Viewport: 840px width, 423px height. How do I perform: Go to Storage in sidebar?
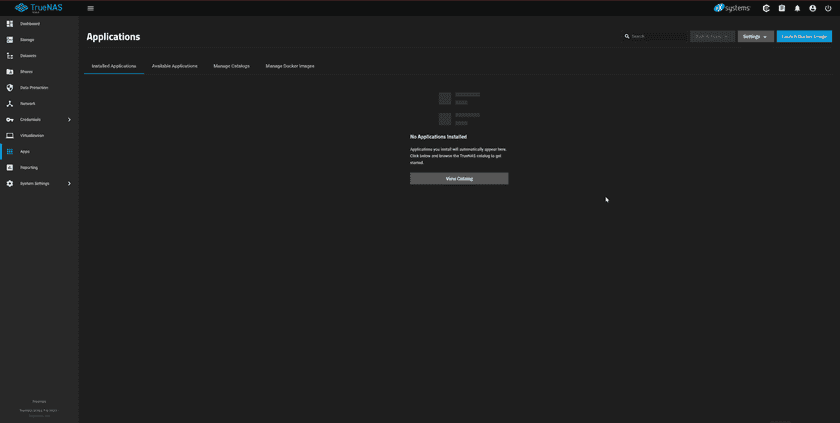(x=27, y=40)
